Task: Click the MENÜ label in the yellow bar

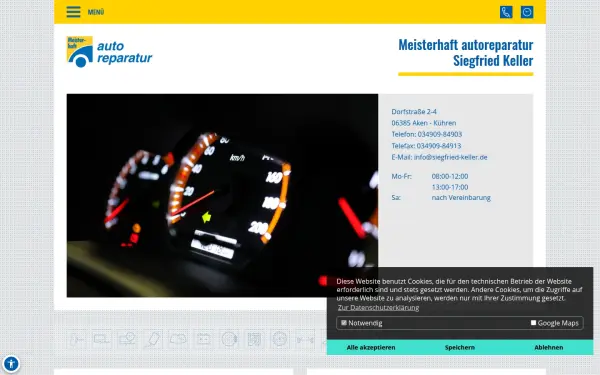Action: point(96,12)
